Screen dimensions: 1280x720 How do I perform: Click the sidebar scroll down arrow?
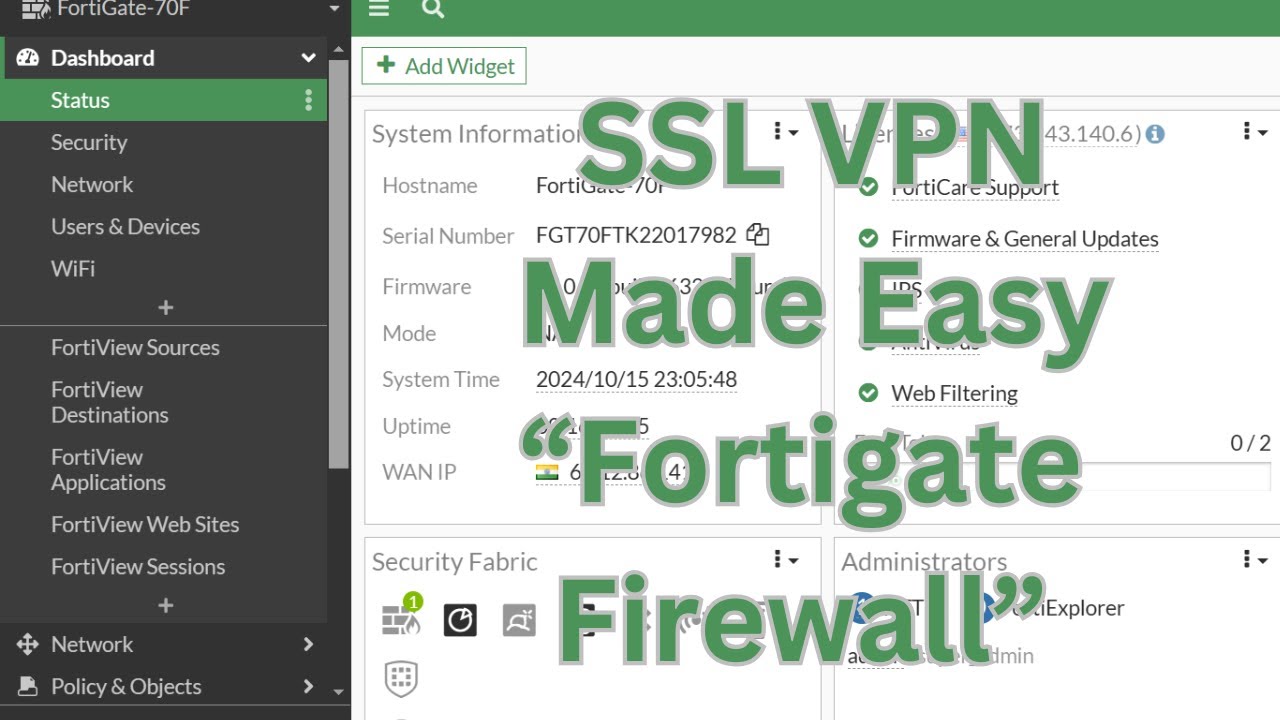339,691
